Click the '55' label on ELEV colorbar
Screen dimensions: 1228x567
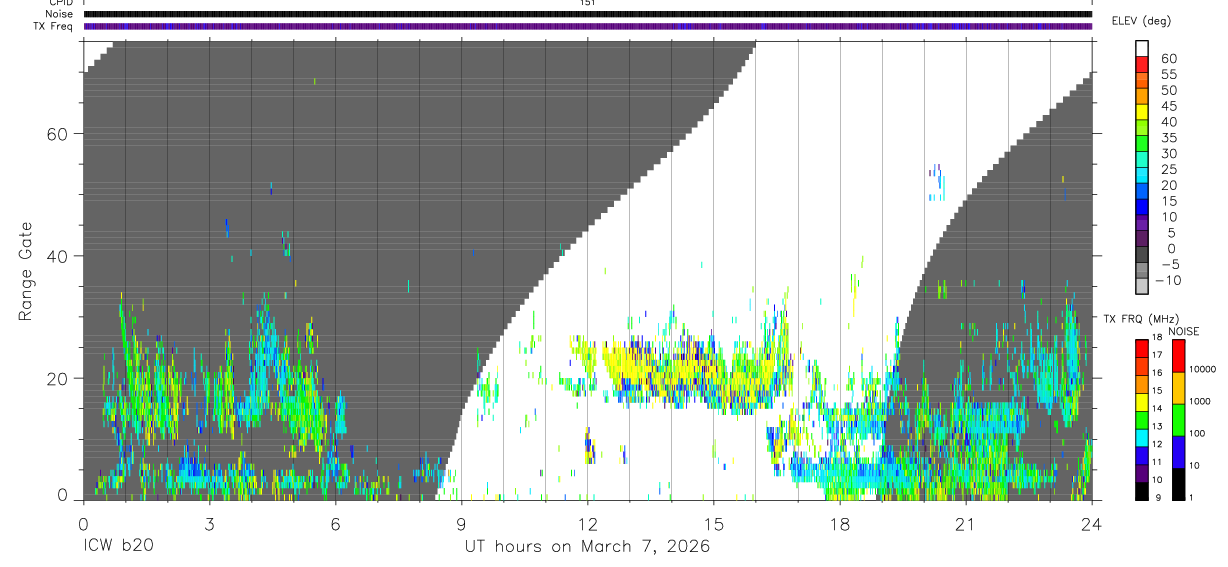tap(1169, 74)
